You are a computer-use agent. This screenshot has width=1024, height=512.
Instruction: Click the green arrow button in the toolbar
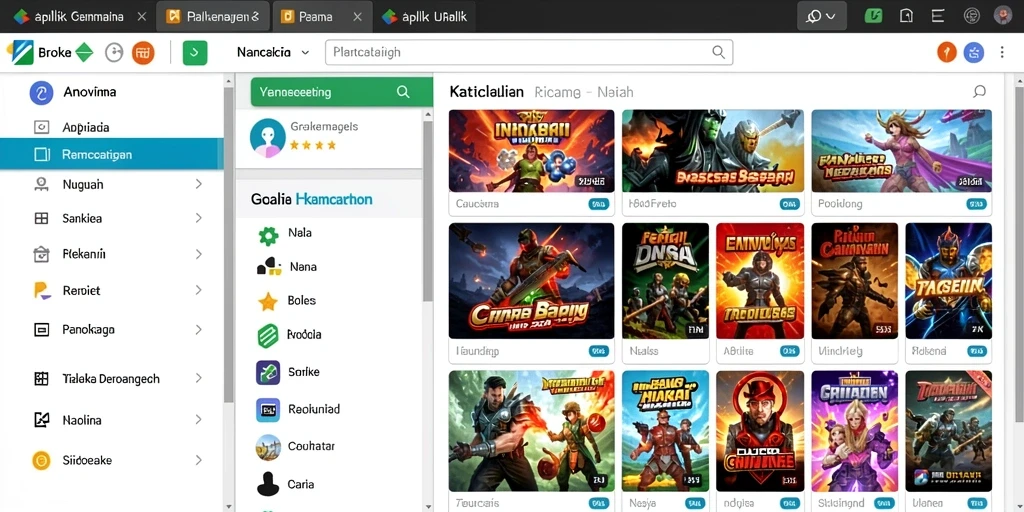click(x=195, y=52)
